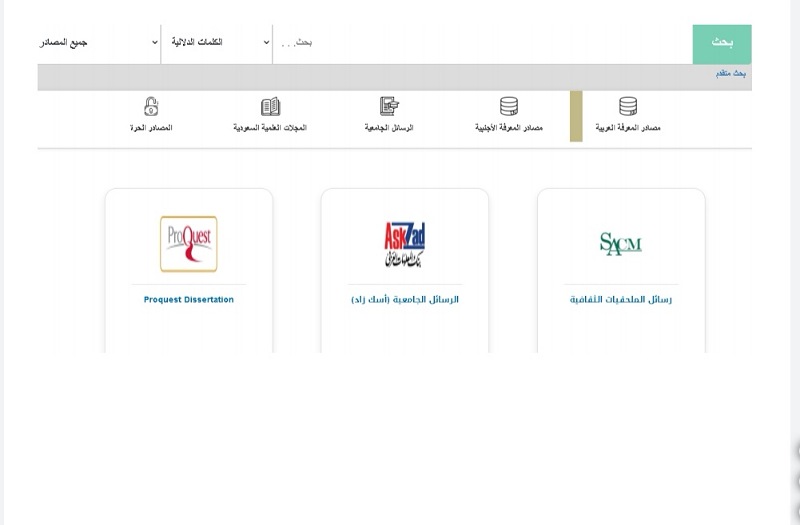Expand the الكلمات الدلالية search field dropdown
The height and width of the screenshot is (525, 800).
217,42
